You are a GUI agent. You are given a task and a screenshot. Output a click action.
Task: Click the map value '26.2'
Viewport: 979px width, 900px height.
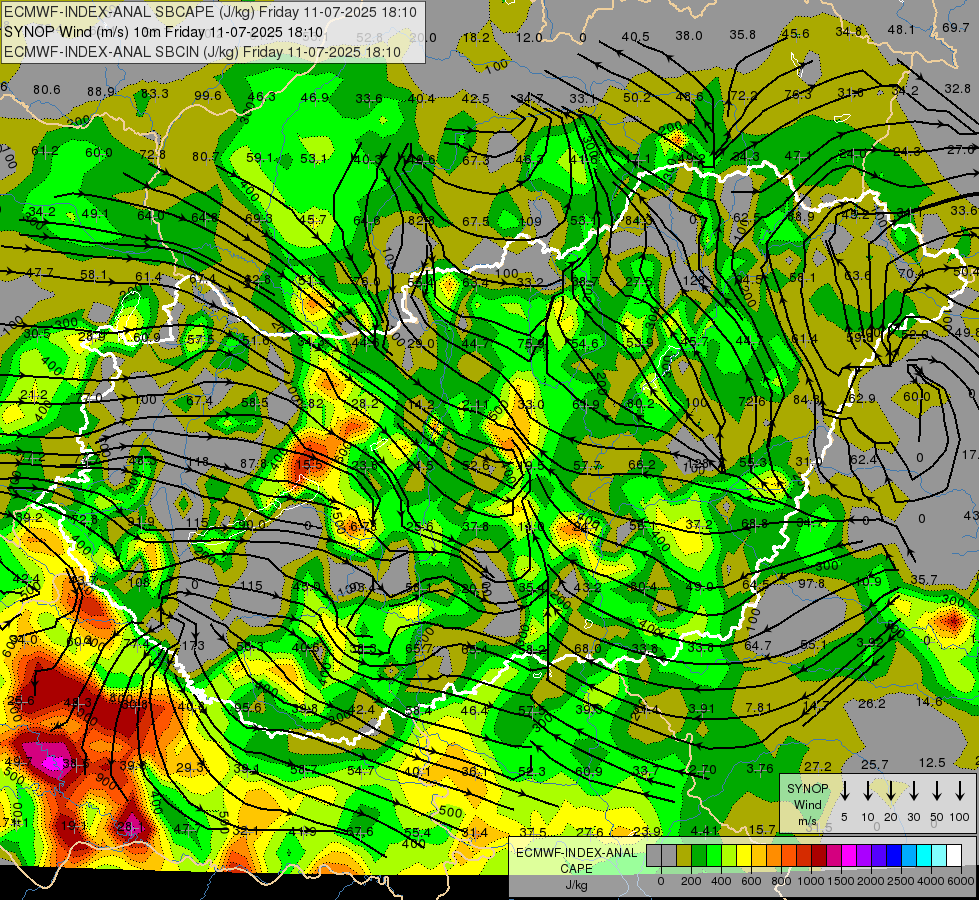pyautogui.click(x=872, y=704)
